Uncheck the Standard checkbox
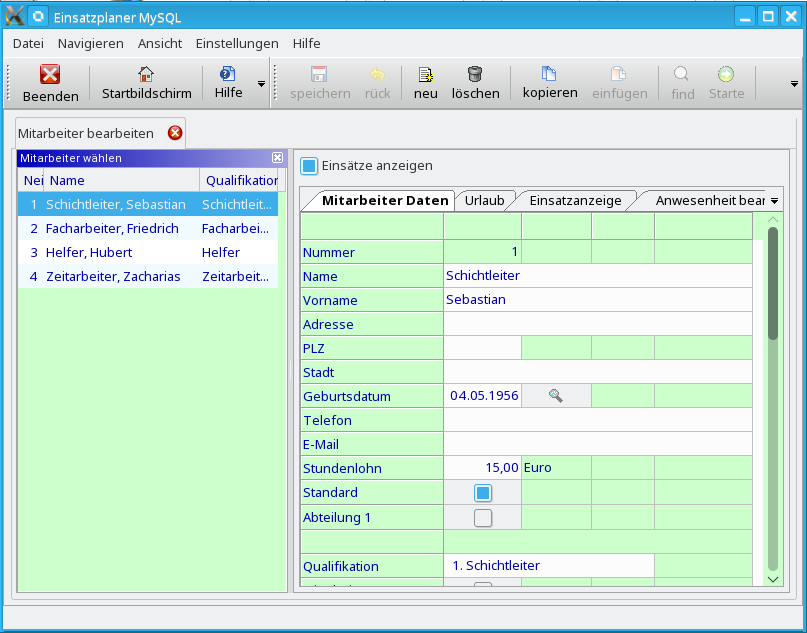 tap(483, 493)
